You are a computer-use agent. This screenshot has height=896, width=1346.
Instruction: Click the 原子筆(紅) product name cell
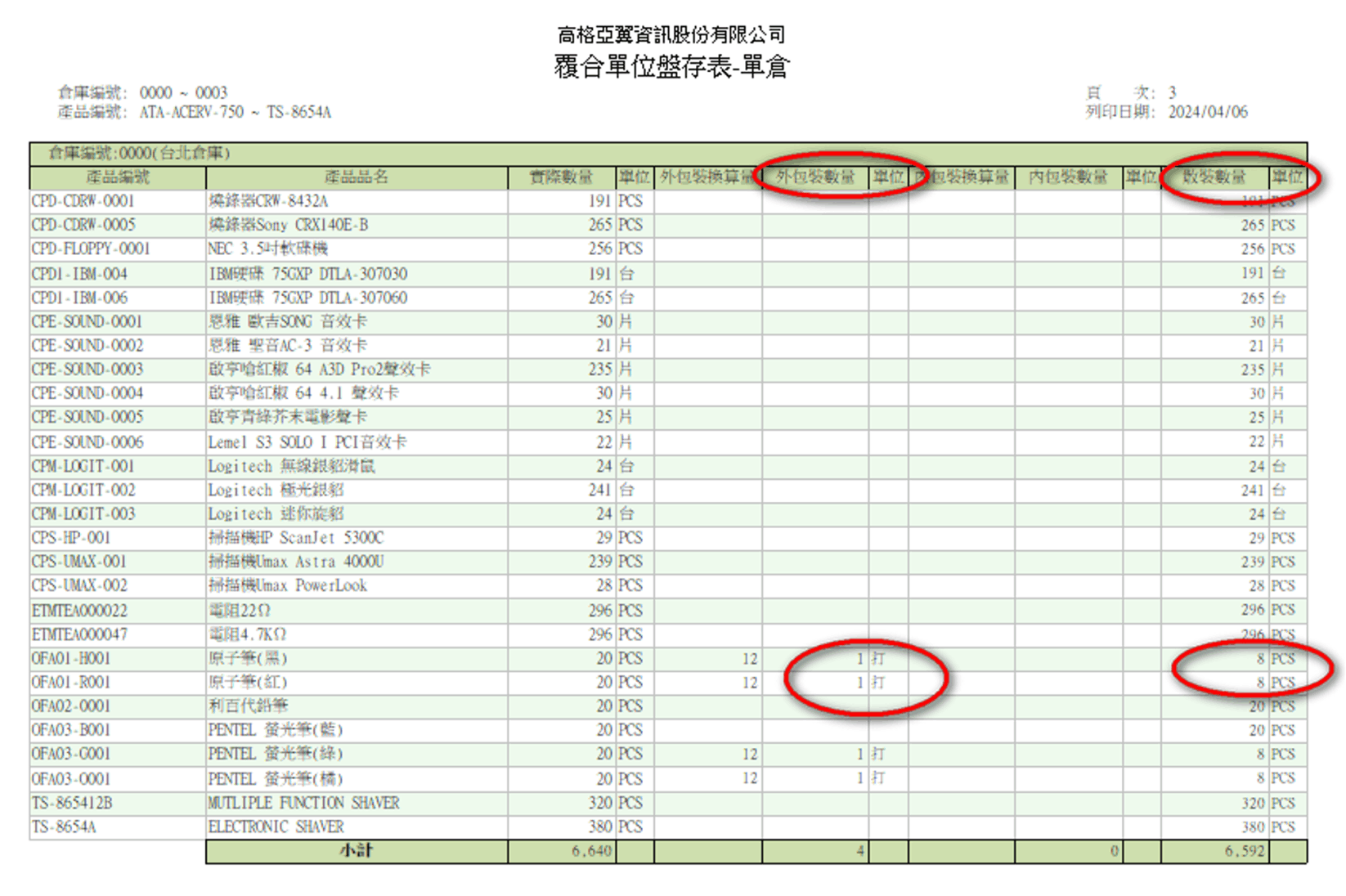(x=248, y=683)
